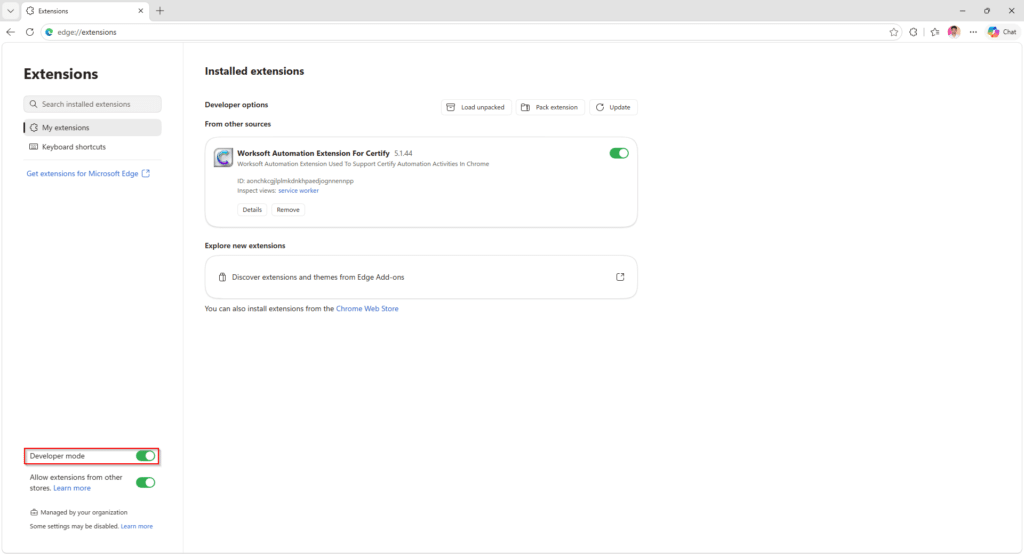This screenshot has width=1024, height=554.
Task: Open Learn more link about other stores
Action: pyautogui.click(x=72, y=489)
